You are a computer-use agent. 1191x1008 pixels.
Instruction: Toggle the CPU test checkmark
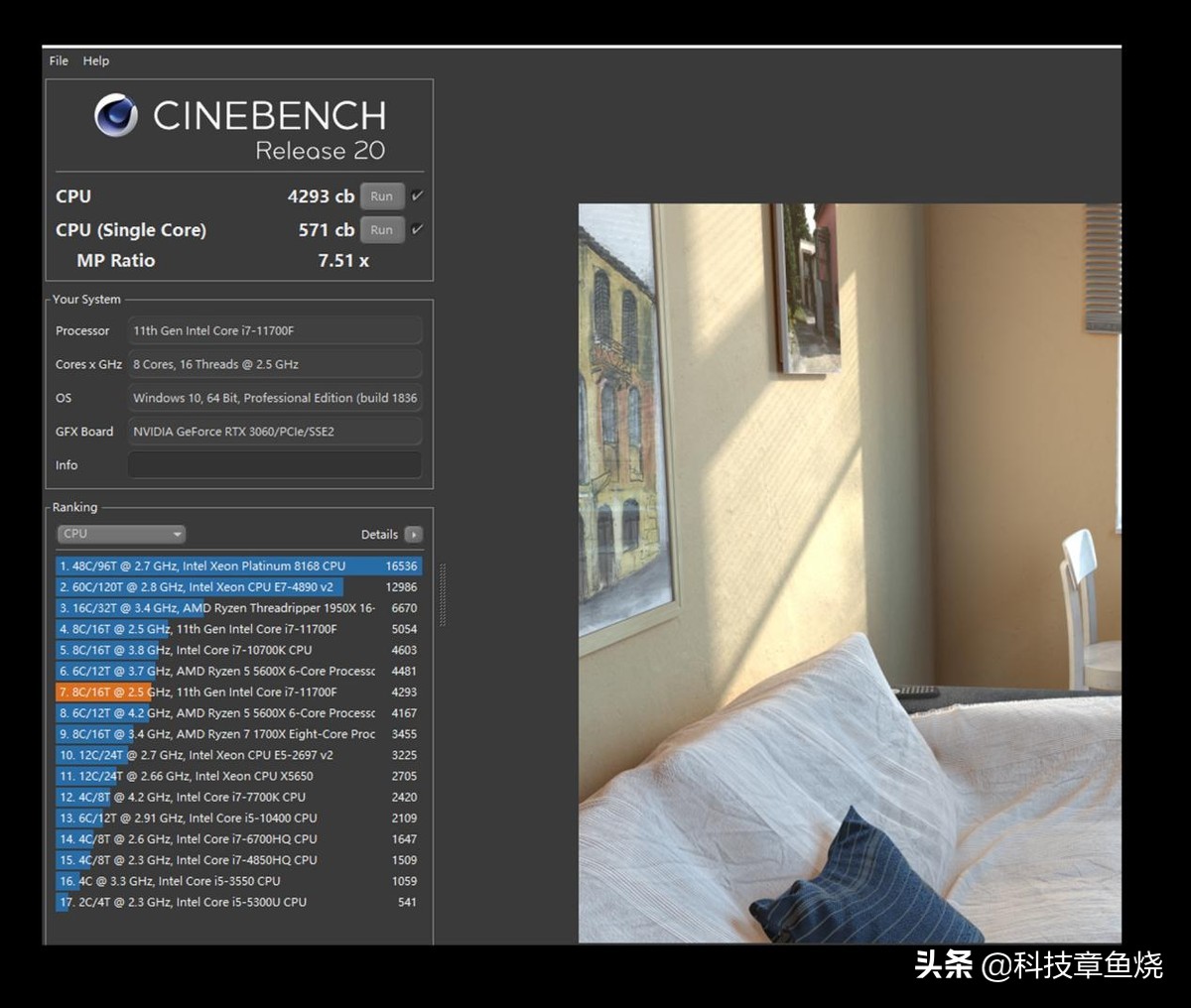pos(417,195)
